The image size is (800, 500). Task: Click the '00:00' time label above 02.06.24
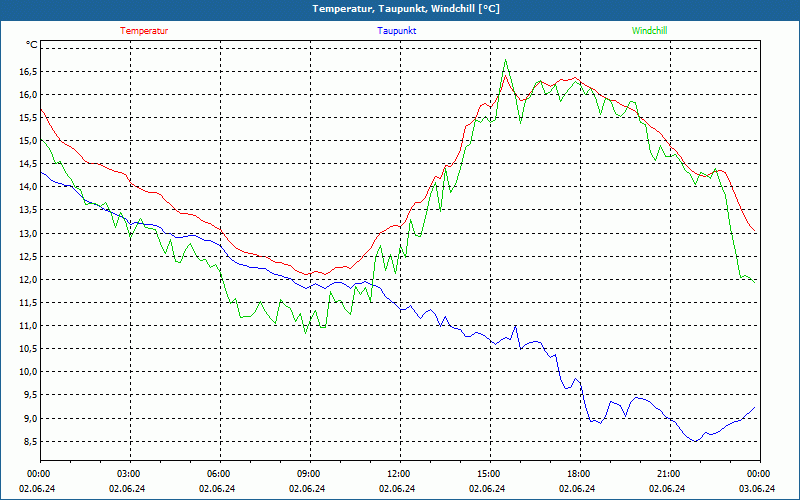(x=37, y=474)
